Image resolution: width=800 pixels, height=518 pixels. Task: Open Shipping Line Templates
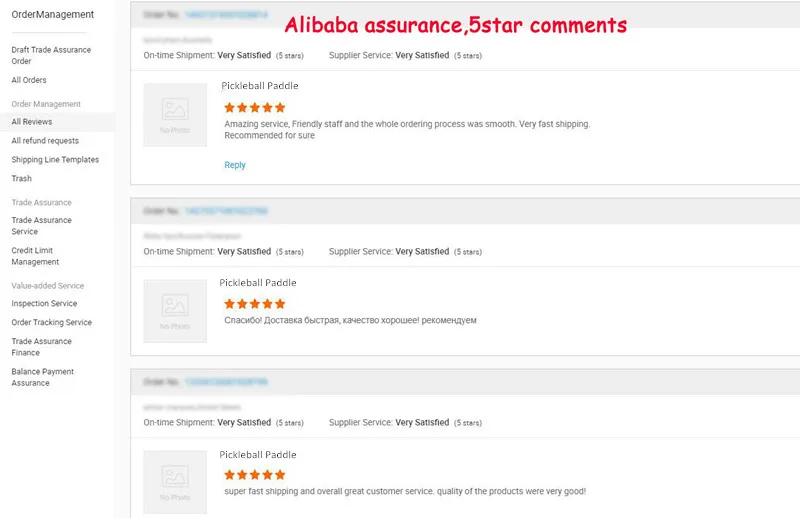click(55, 160)
